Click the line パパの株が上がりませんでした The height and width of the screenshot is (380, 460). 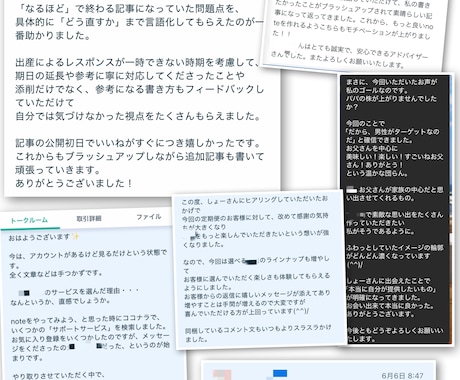coord(391,99)
